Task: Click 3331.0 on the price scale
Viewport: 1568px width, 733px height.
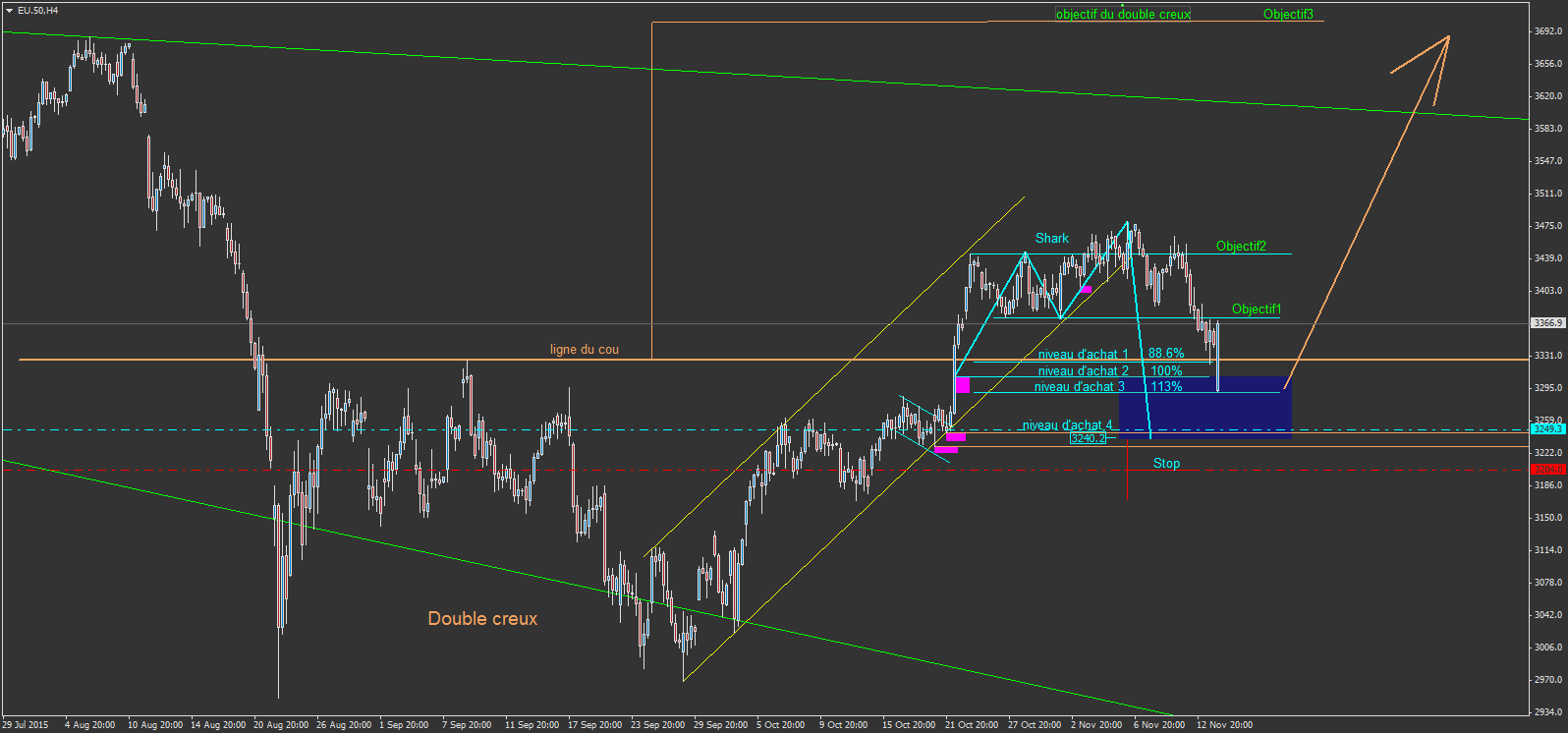Action: 1548,356
